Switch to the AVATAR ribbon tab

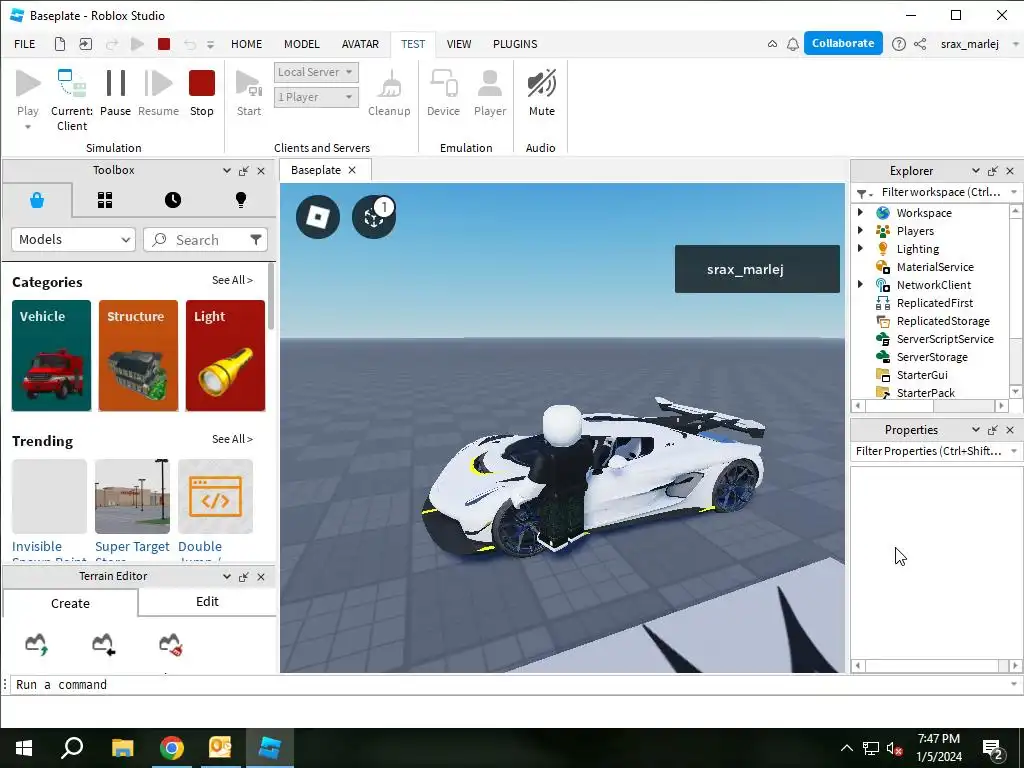pos(360,44)
